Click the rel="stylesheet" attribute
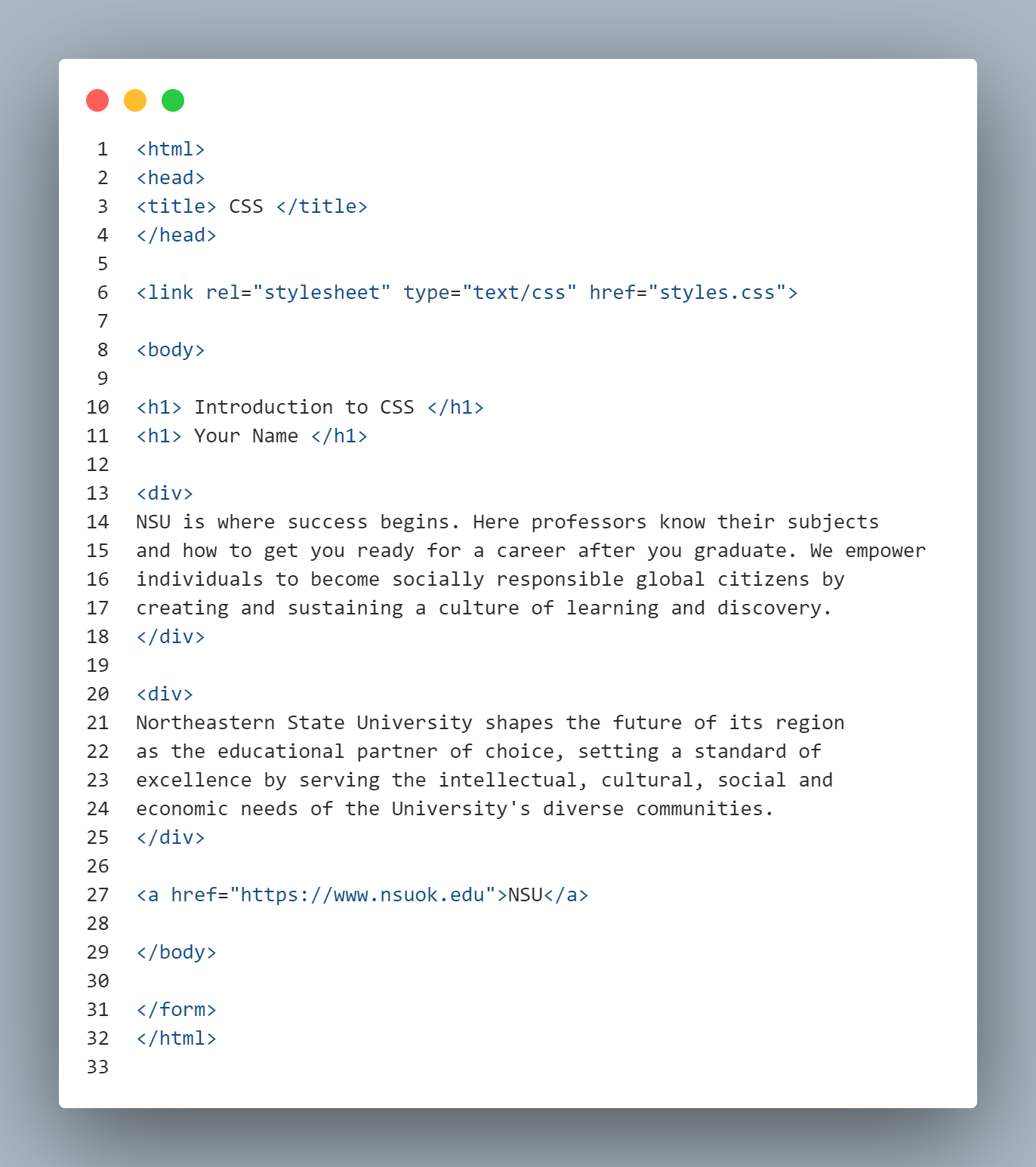Viewport: 1036px width, 1167px height. pos(298,293)
